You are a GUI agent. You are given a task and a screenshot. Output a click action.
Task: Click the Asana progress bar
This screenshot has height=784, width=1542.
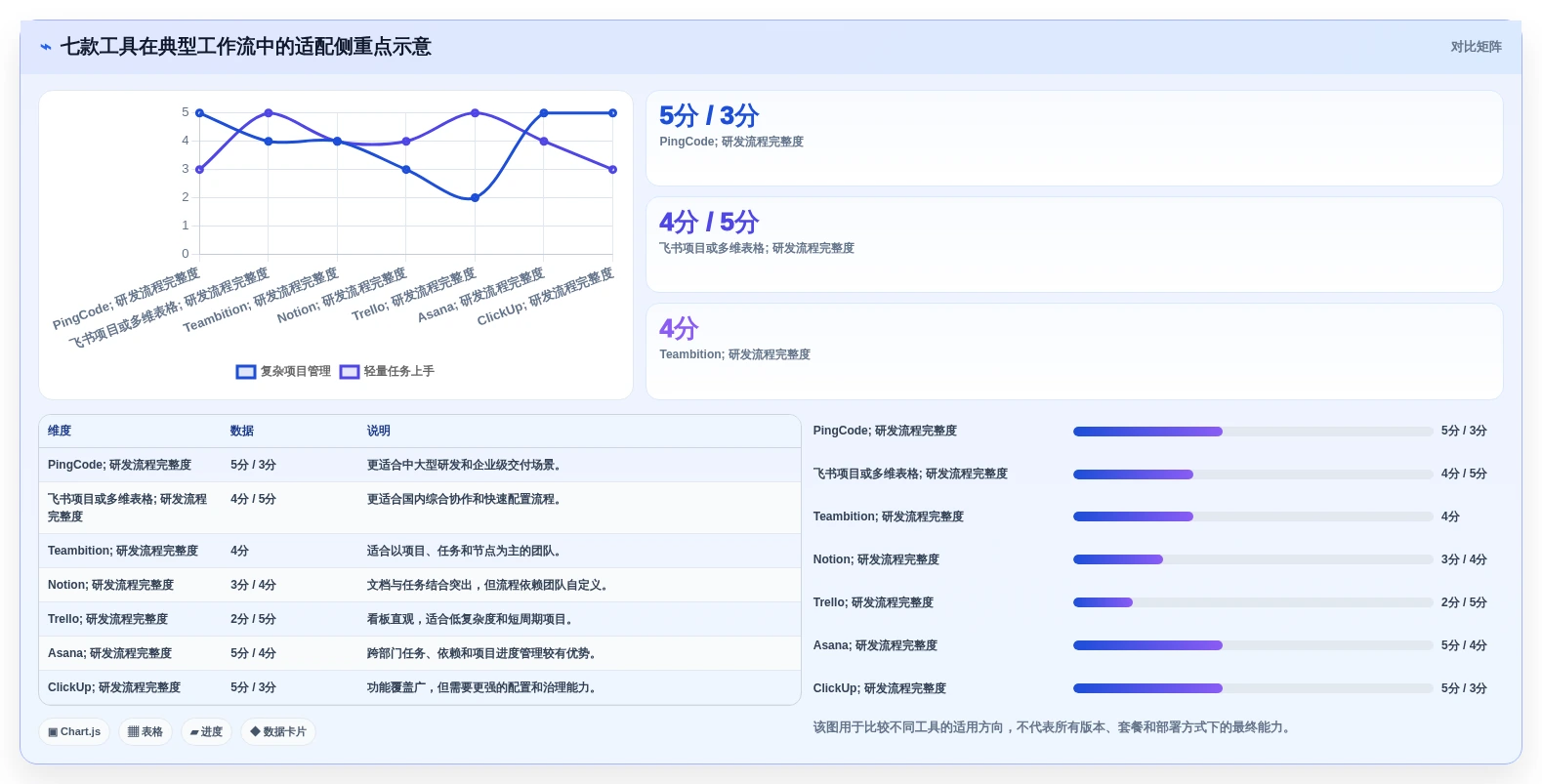coord(1253,646)
